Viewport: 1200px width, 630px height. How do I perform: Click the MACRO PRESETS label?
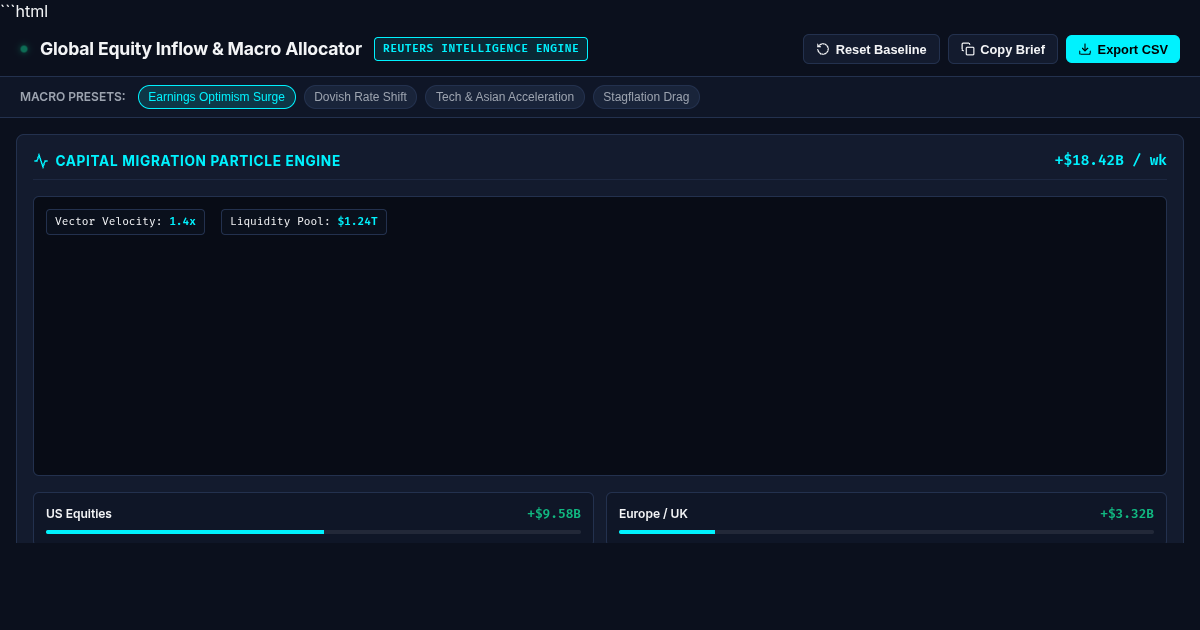point(73,97)
